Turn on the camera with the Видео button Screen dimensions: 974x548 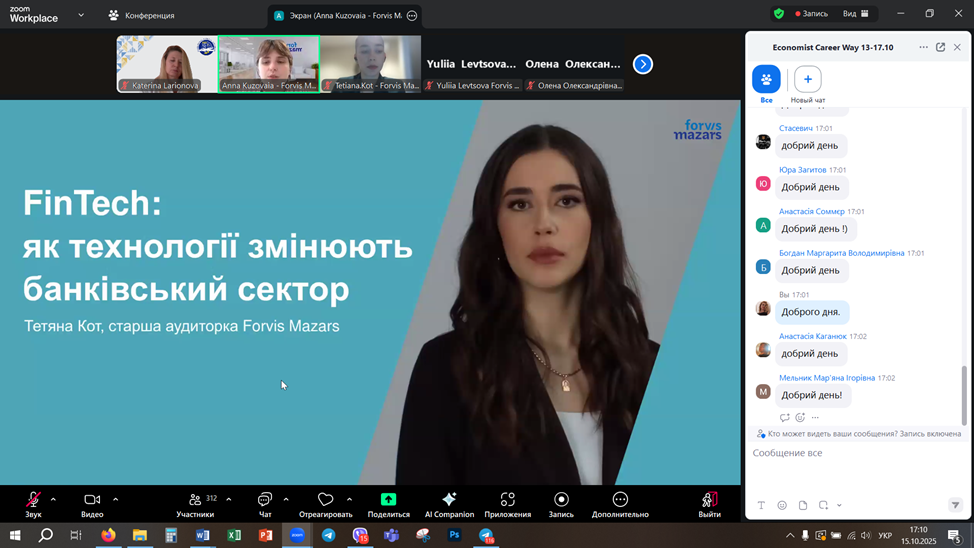click(x=92, y=503)
